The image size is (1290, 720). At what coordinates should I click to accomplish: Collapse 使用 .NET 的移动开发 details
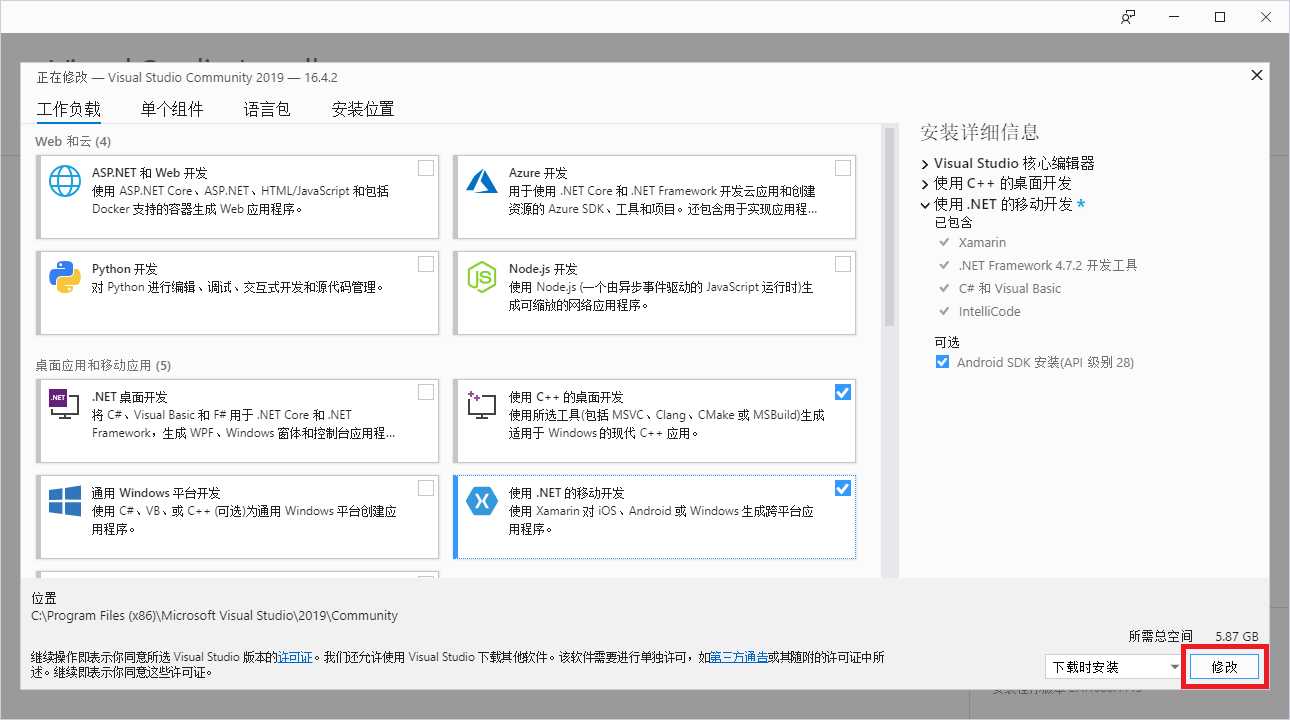[x=925, y=204]
